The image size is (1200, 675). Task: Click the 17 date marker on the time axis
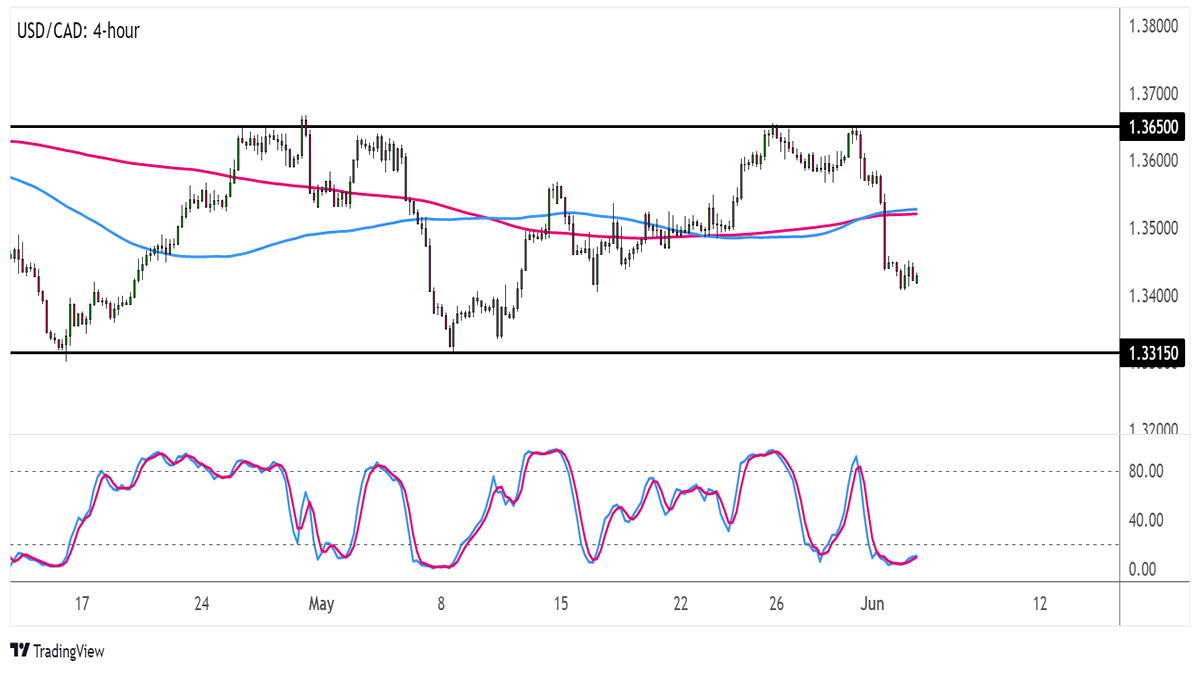pyautogui.click(x=81, y=604)
